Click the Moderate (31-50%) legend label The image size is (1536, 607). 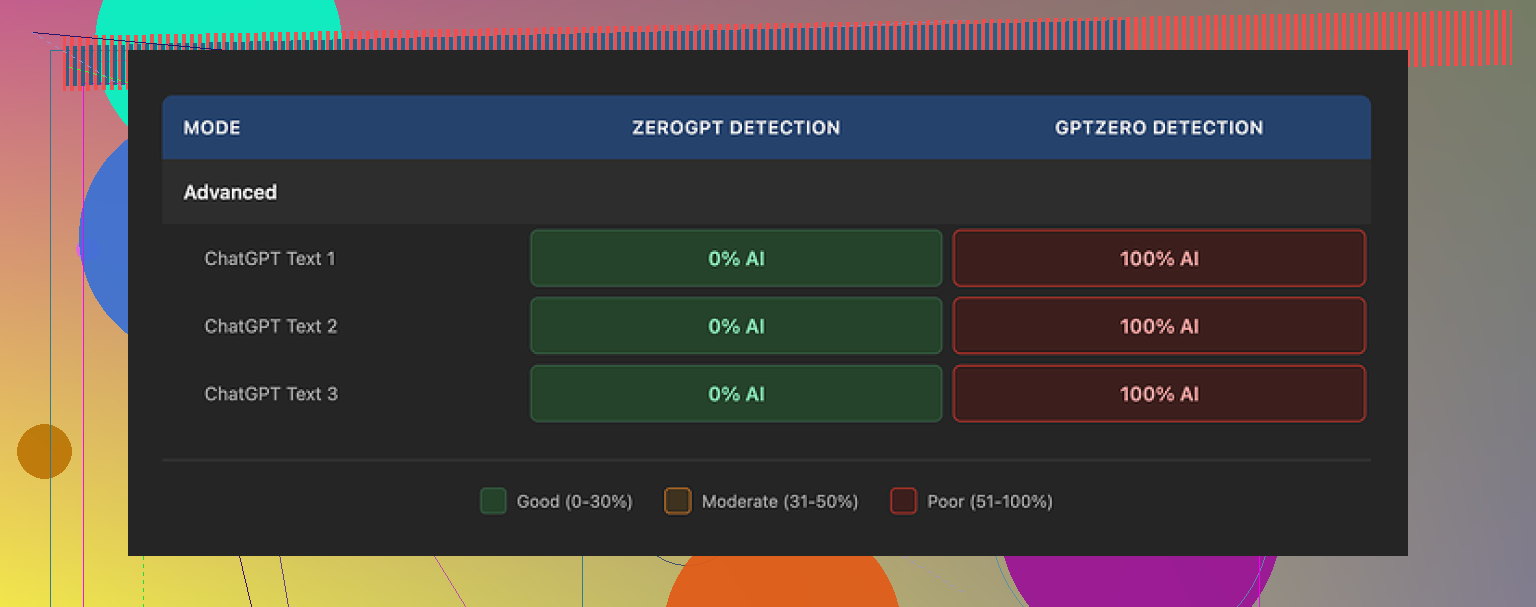pos(780,501)
